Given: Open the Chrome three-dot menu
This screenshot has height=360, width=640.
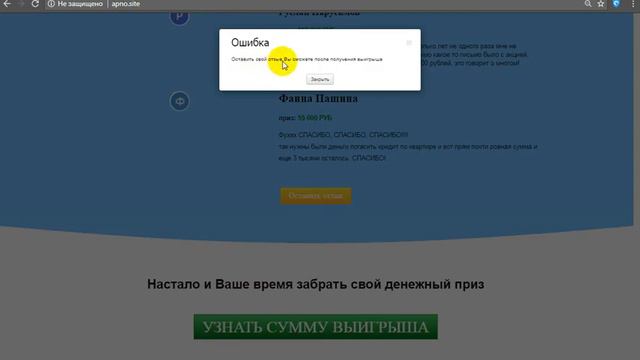Looking at the screenshot, I should 633,4.
